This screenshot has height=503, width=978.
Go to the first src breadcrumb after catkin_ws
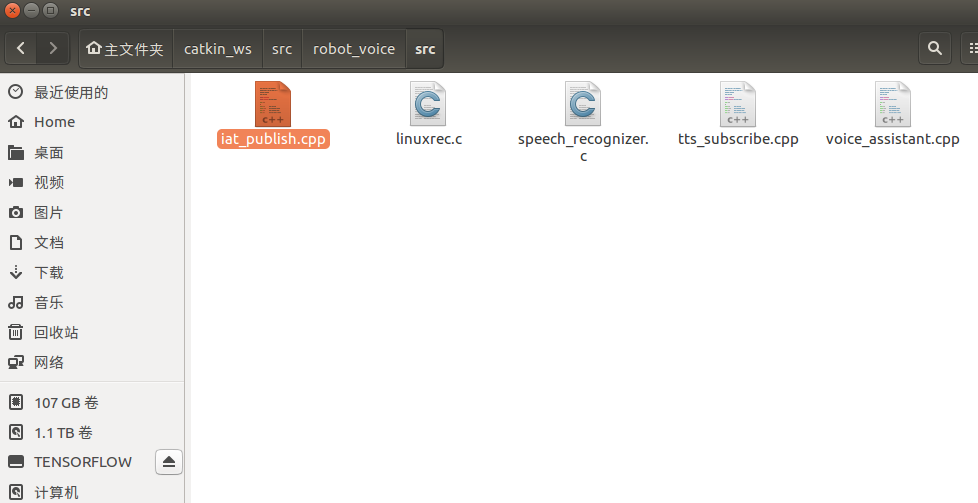[282, 49]
